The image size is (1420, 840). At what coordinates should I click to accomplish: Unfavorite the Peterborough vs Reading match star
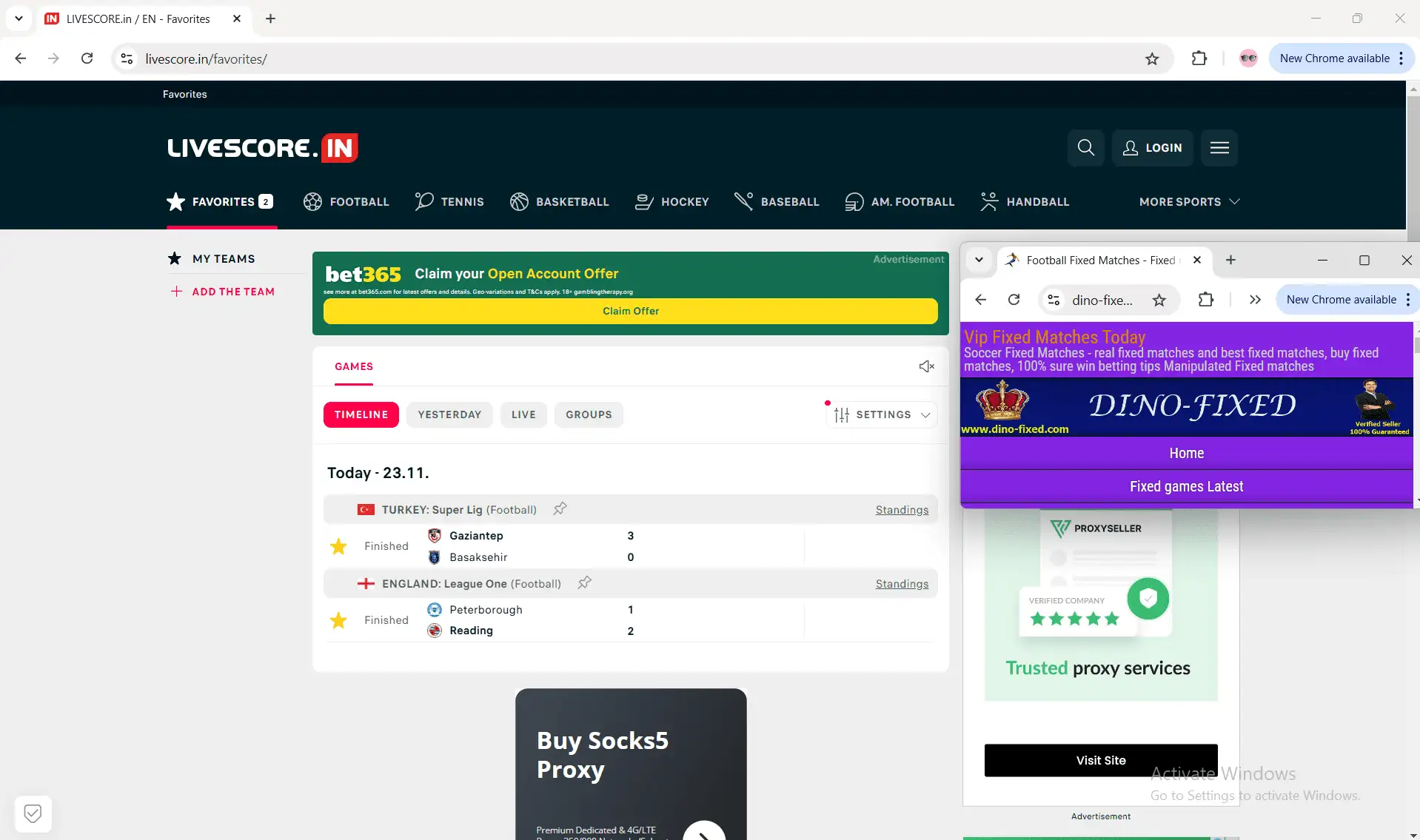pos(338,620)
